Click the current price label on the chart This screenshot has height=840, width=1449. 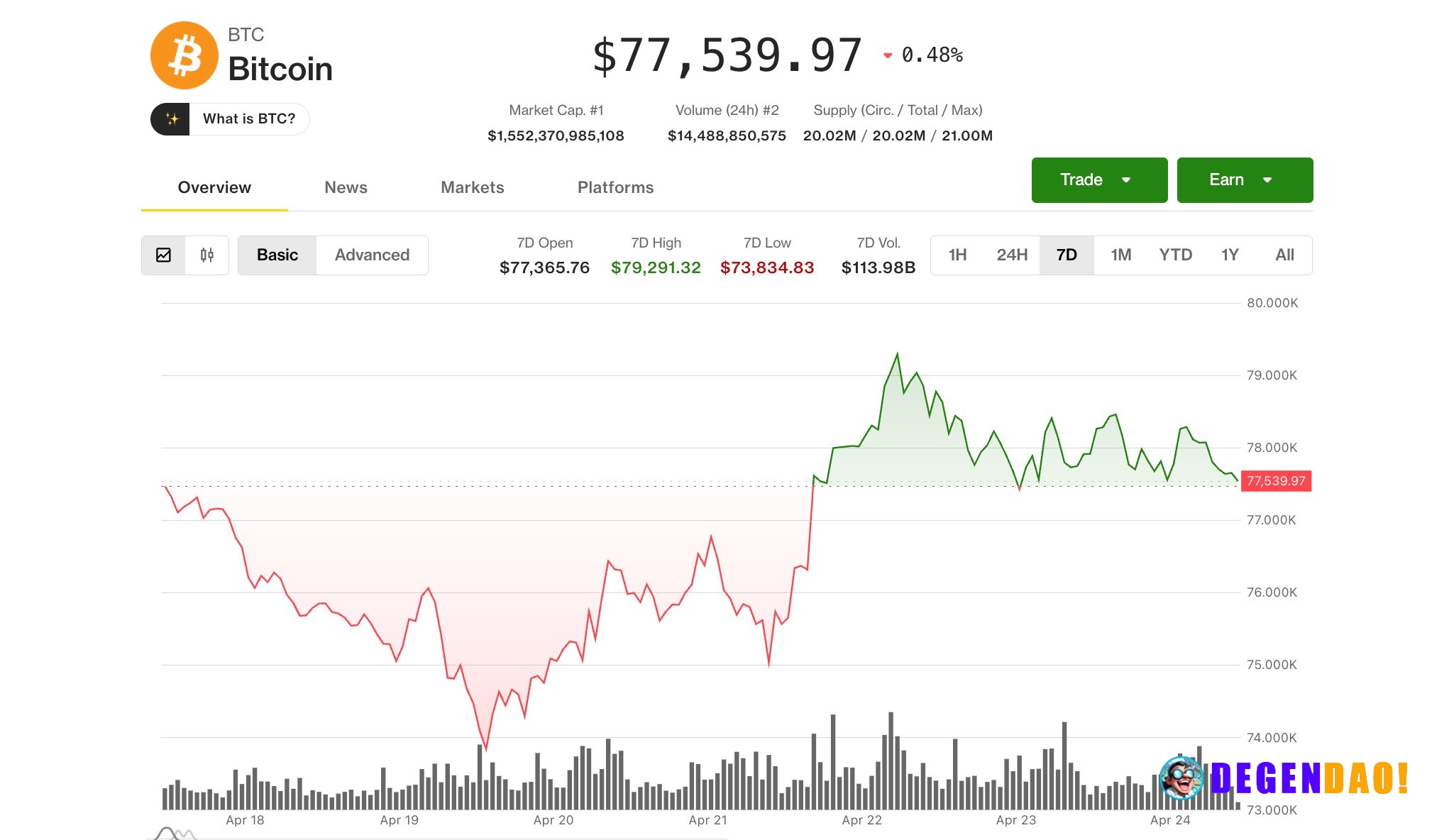1275,480
